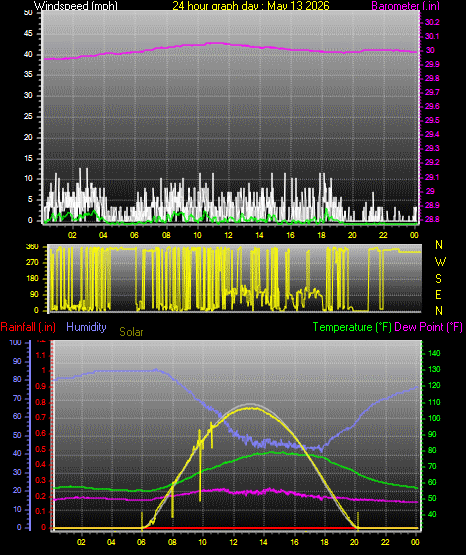Click hour 20 on bottom chart axis
466x555 pixels.
click(x=354, y=542)
